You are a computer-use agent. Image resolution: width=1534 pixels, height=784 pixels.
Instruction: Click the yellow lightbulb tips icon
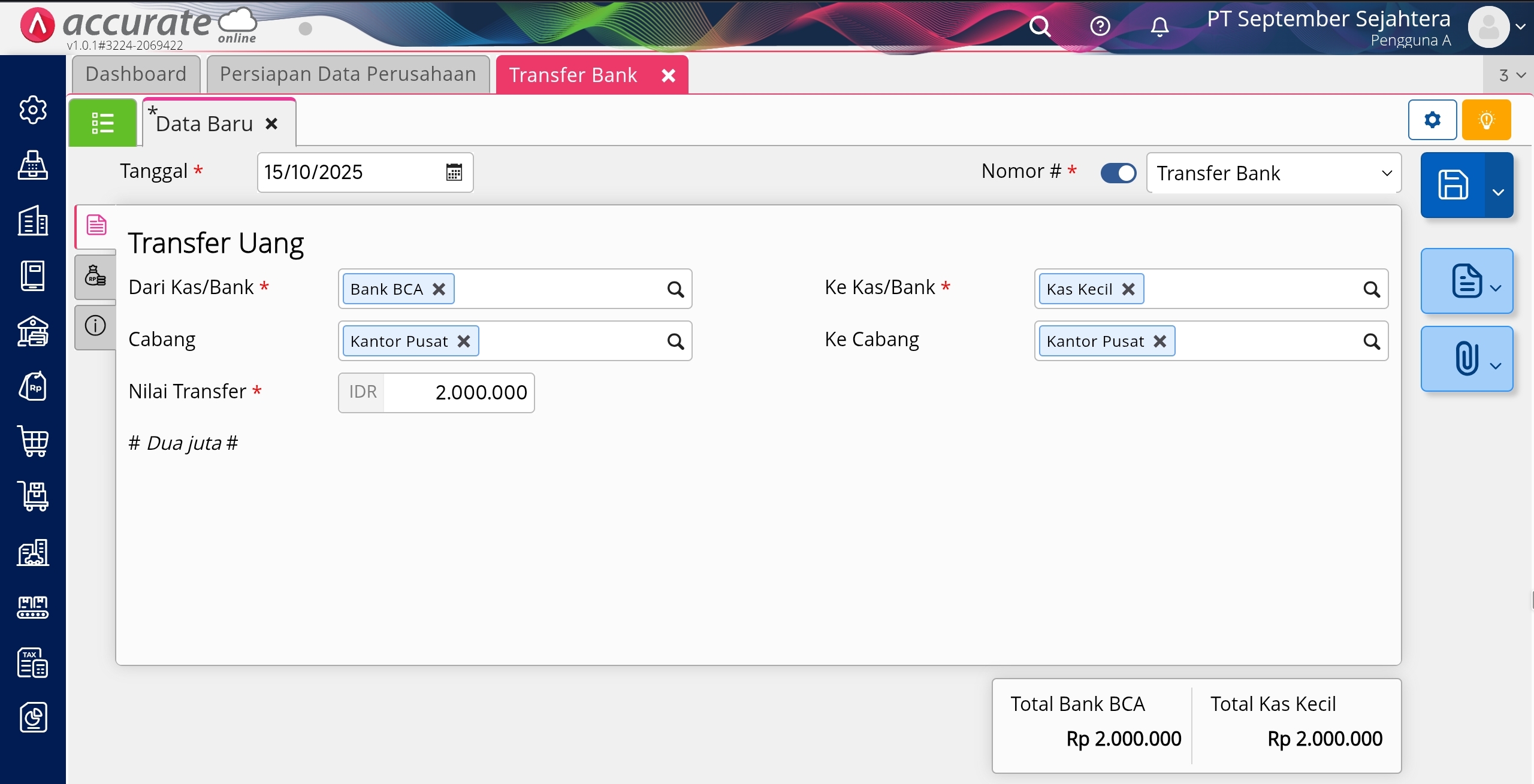[x=1486, y=120]
